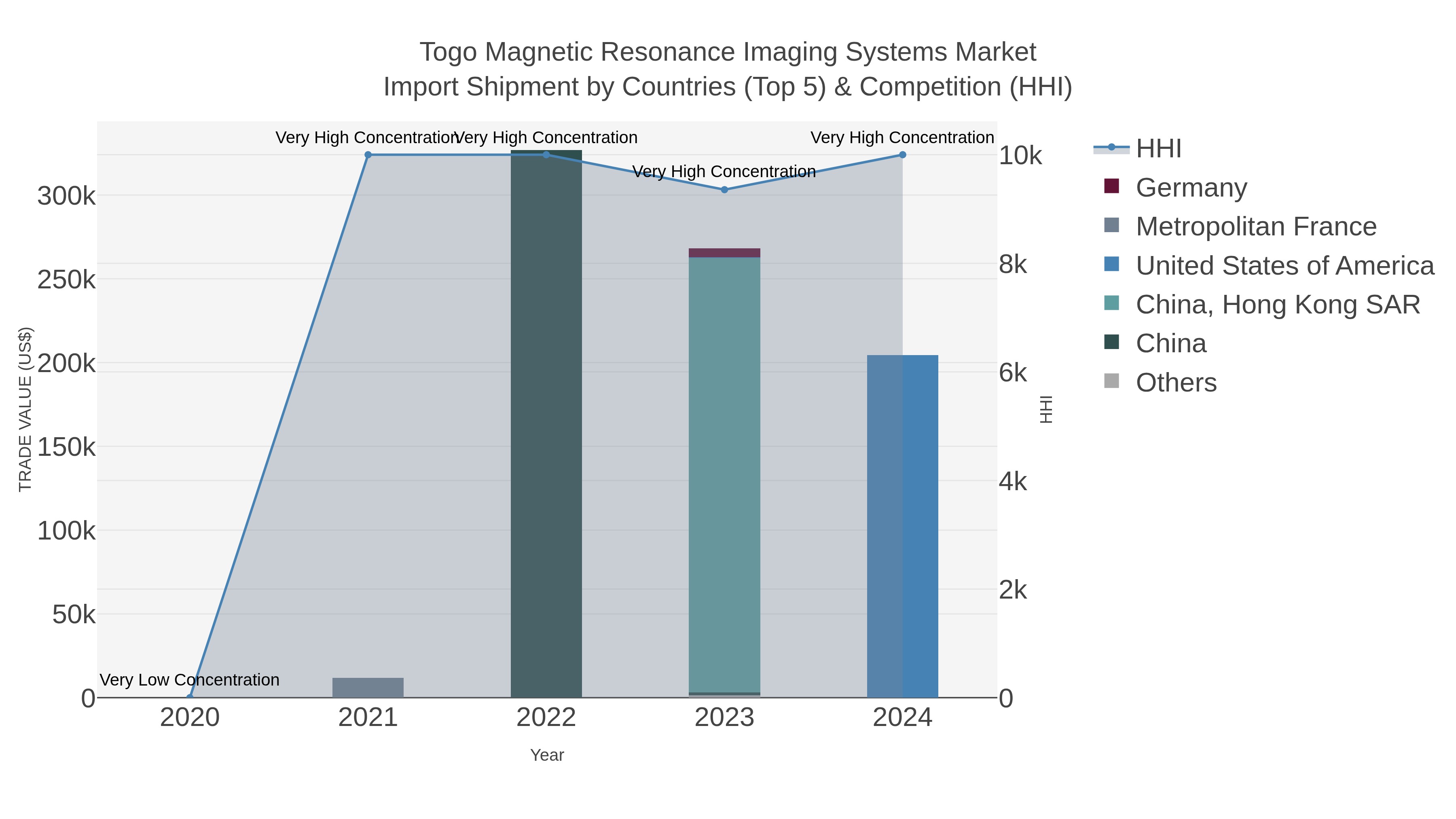Click the HHI data point for 2022
The width and height of the screenshot is (1456, 819).
pyautogui.click(x=546, y=155)
